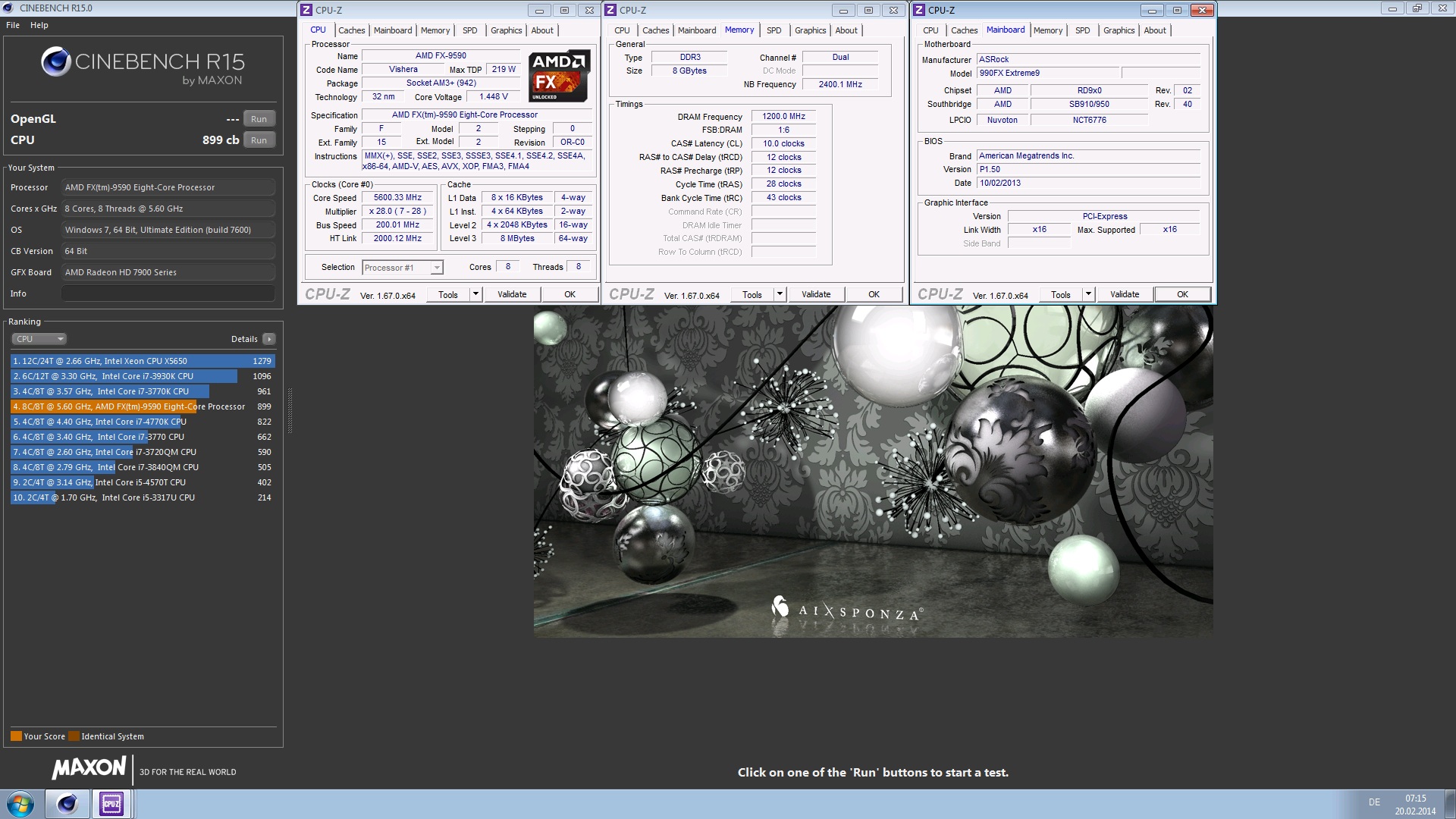
Task: Run the OpenGL benchmark
Action: pyautogui.click(x=259, y=119)
